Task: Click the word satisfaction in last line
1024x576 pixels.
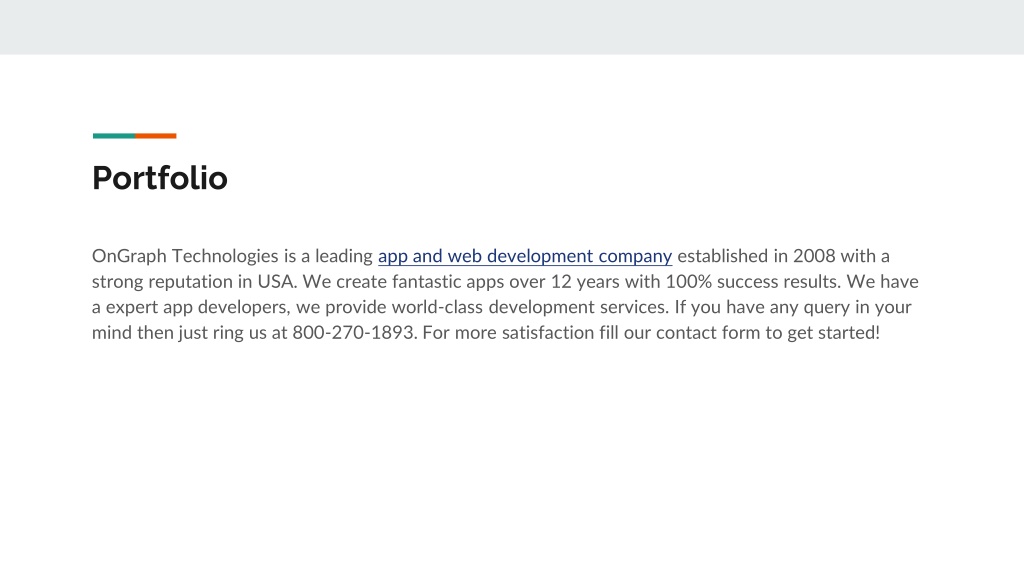Action: point(548,332)
